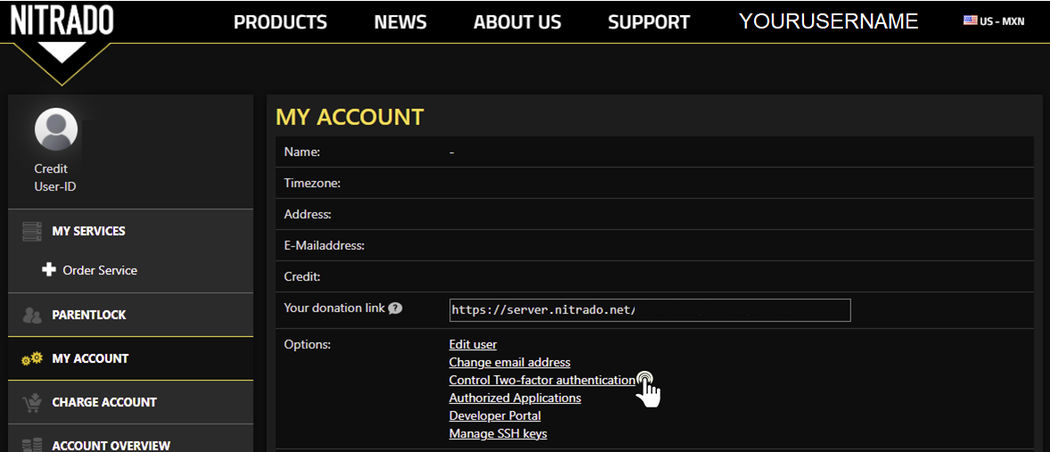Select the Manage SSH keys link
Image resolution: width=1050 pixels, height=452 pixels.
pyautogui.click(x=498, y=433)
